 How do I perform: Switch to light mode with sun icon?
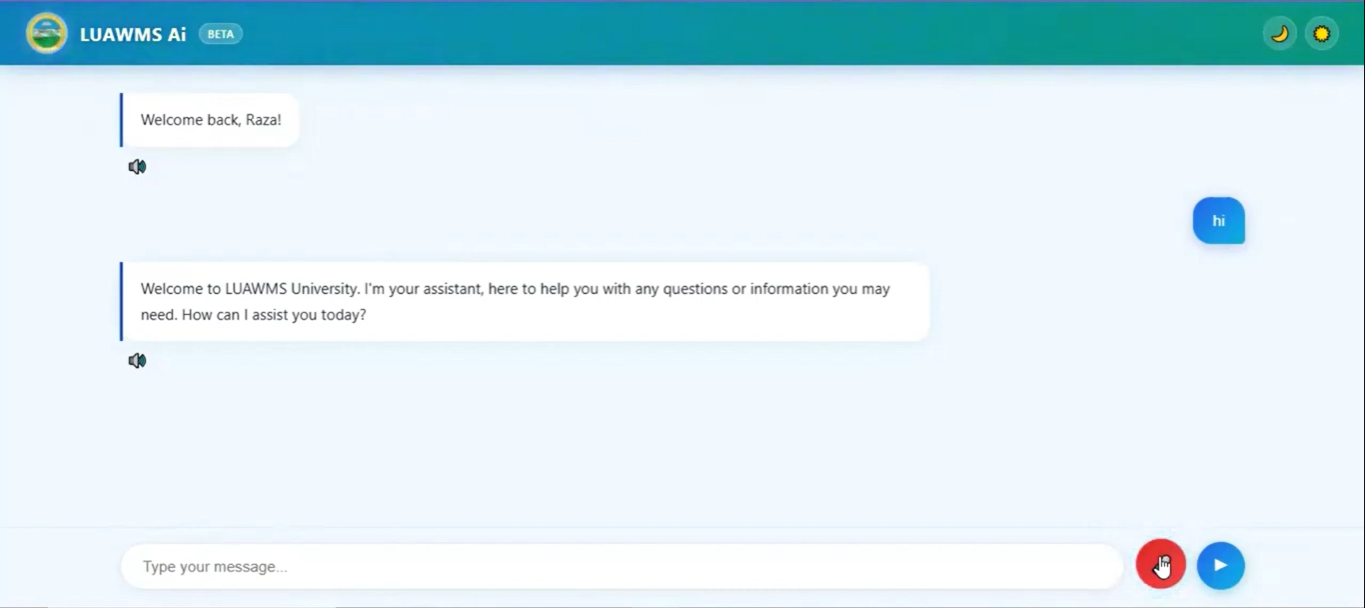click(x=1322, y=34)
